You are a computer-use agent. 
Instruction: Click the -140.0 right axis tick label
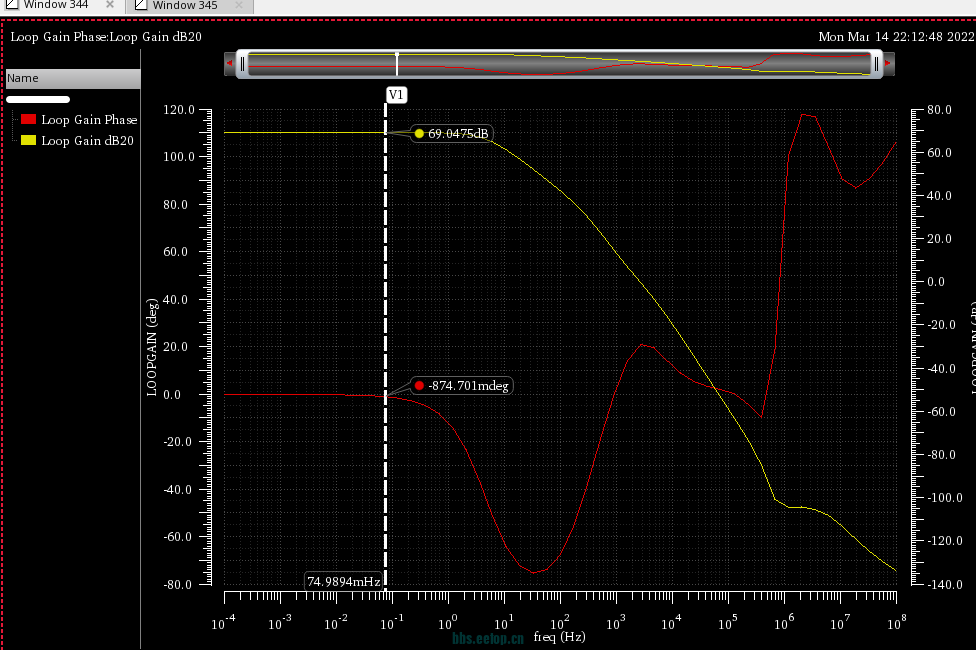[x=944, y=585]
